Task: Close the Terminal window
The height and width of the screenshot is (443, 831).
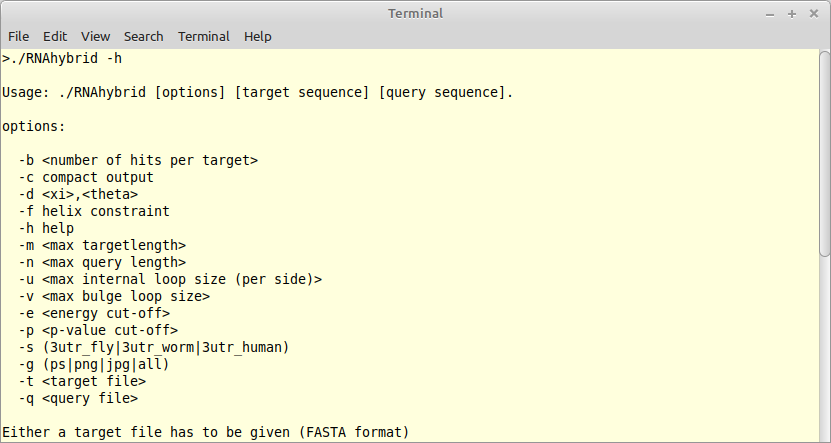Action: (814, 14)
